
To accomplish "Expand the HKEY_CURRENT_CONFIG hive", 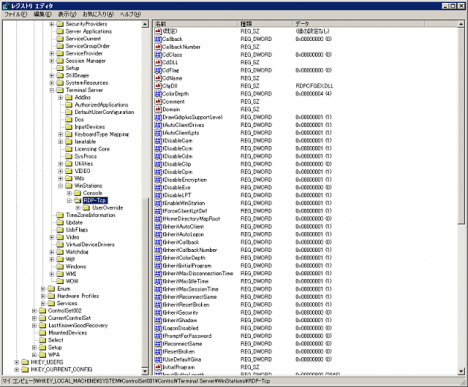I will (17, 369).
